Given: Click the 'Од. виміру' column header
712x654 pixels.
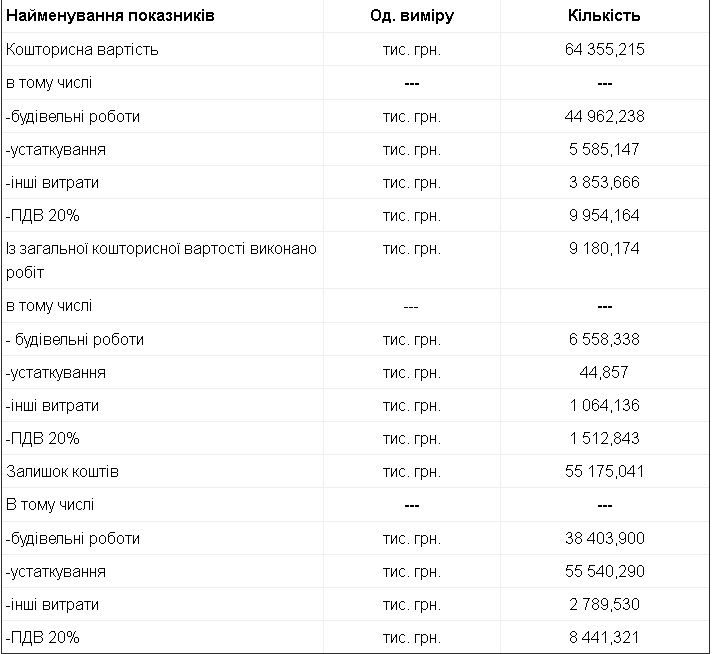Looking at the screenshot, I should 412,16.
